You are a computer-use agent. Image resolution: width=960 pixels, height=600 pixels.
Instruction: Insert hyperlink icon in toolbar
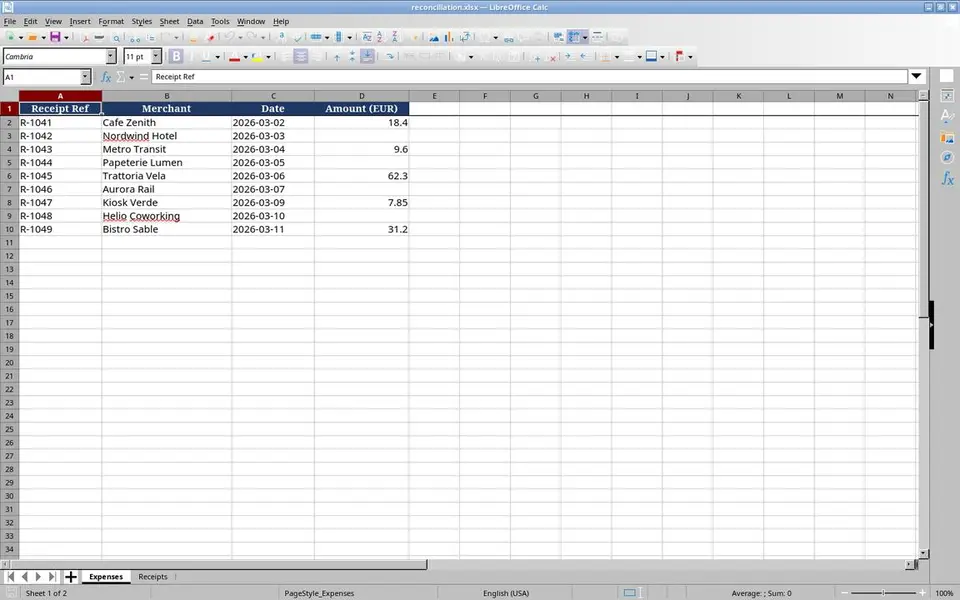click(x=509, y=39)
